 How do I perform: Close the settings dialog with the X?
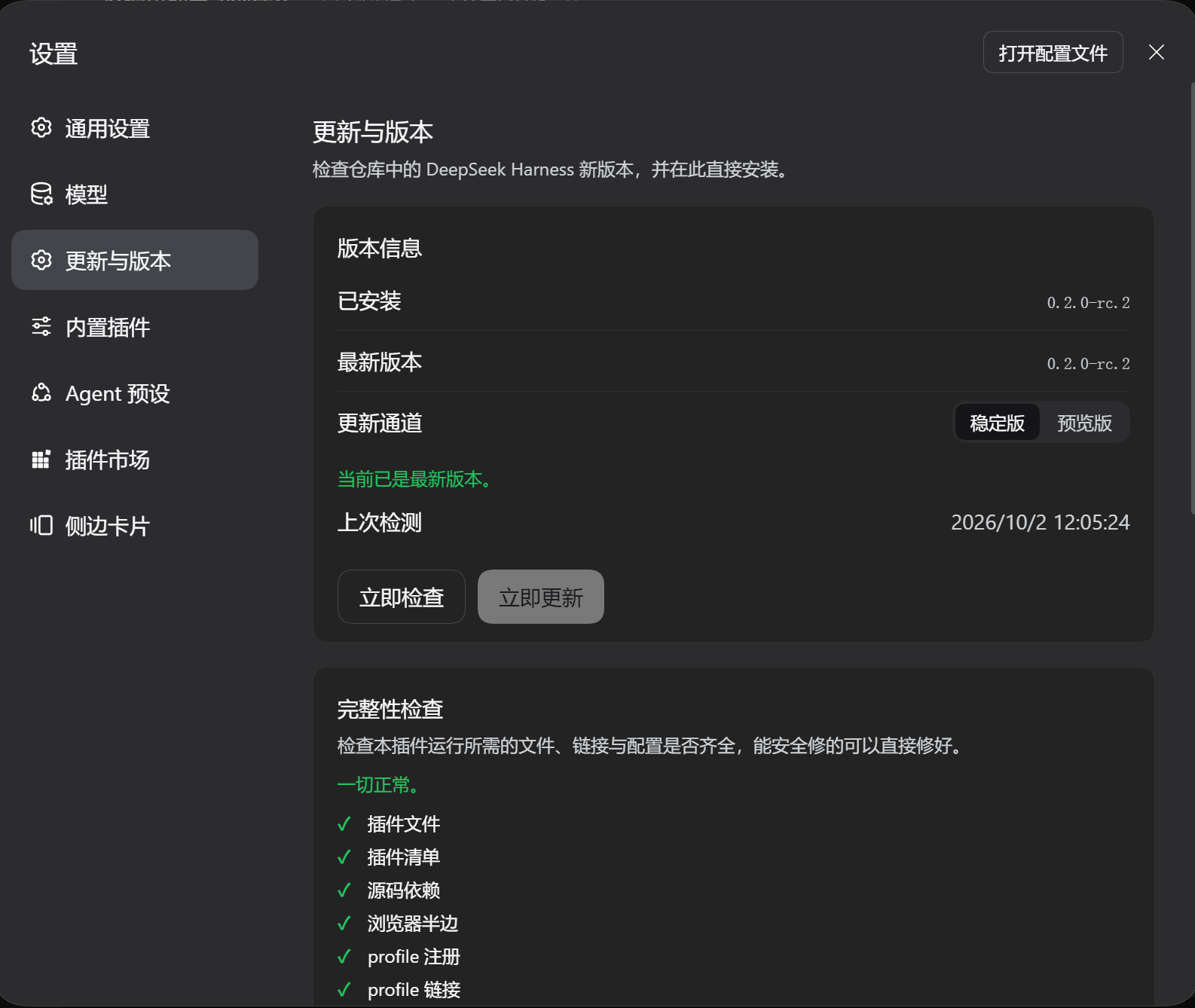(1157, 52)
